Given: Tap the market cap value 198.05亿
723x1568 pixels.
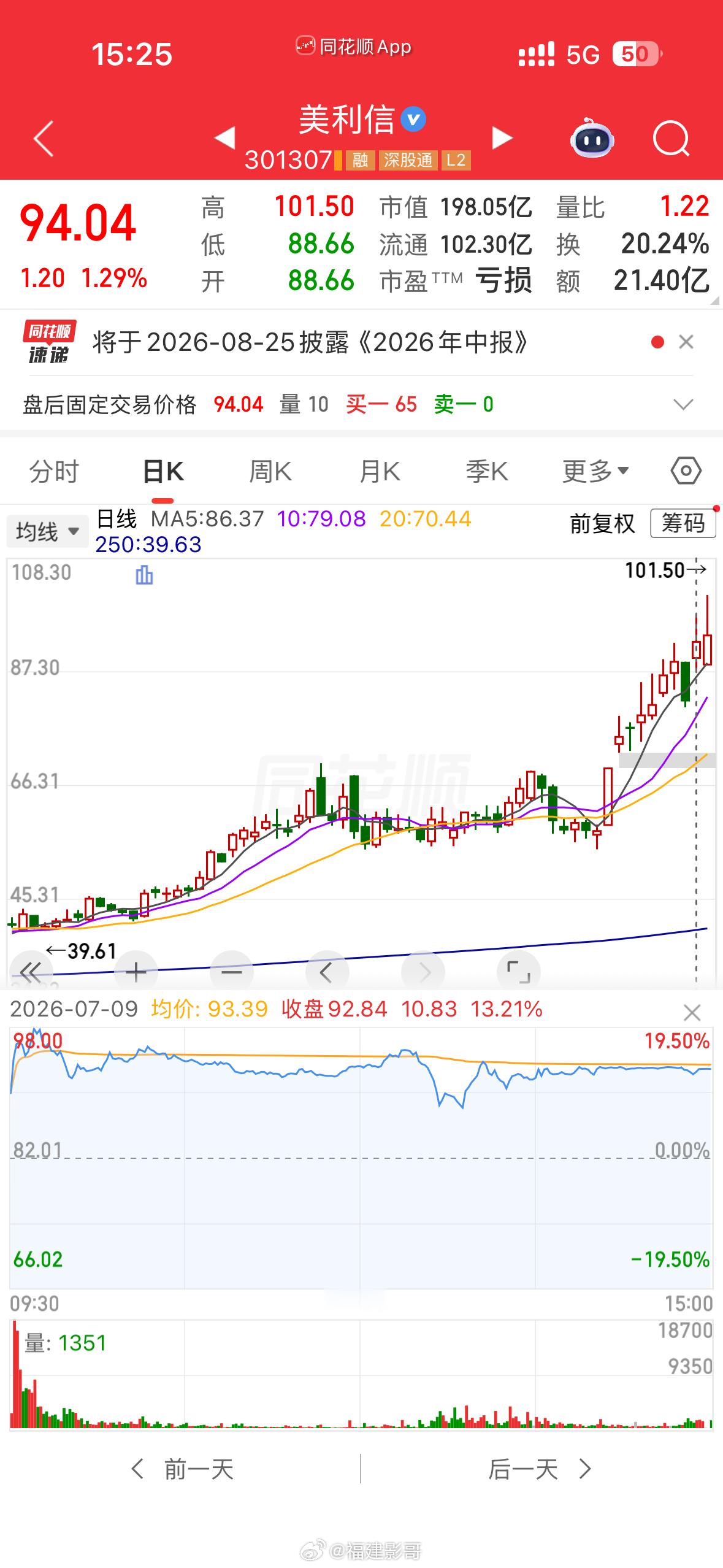Looking at the screenshot, I should pyautogui.click(x=486, y=207).
